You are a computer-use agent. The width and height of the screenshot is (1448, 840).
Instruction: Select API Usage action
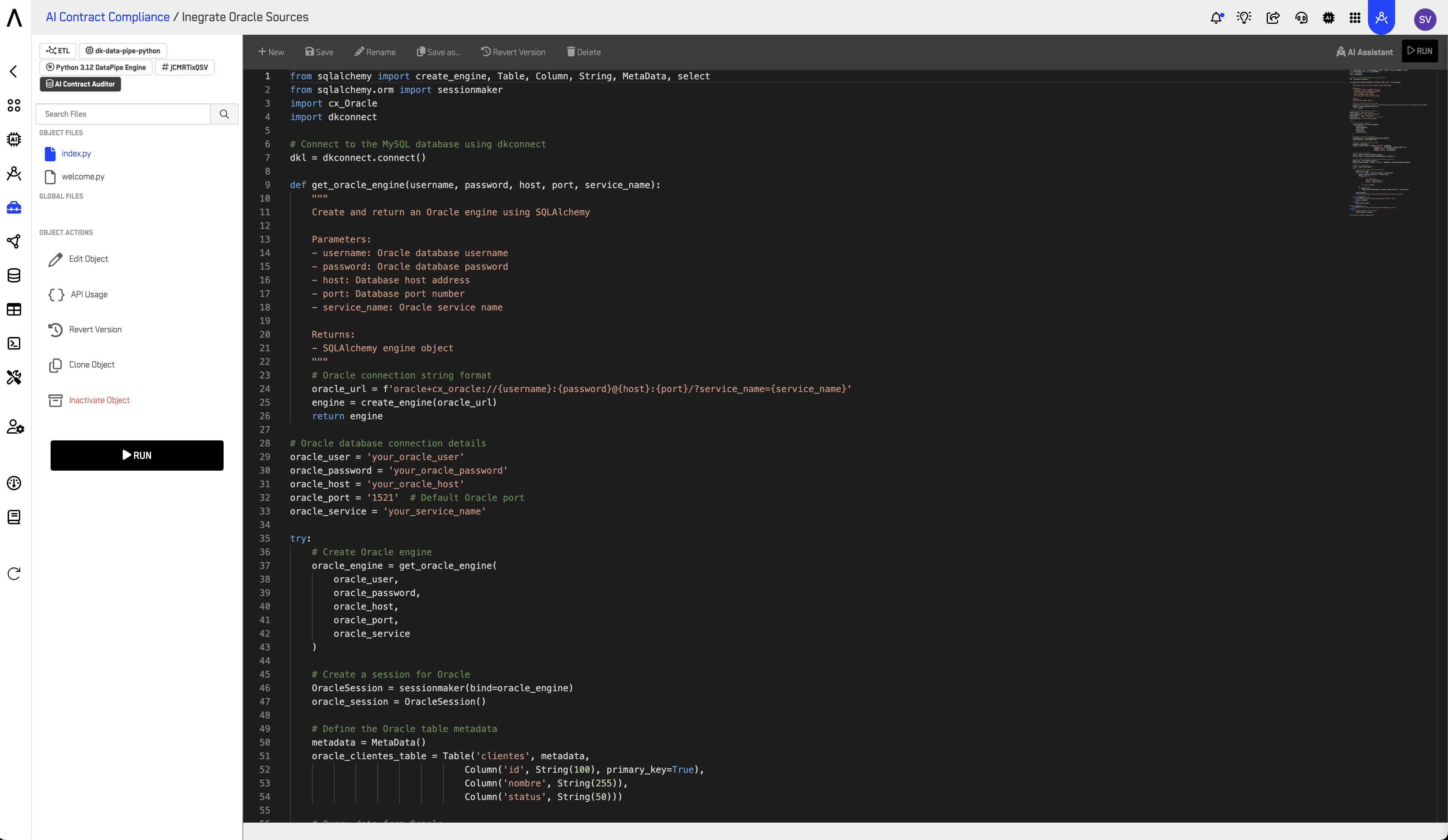pyautogui.click(x=78, y=294)
